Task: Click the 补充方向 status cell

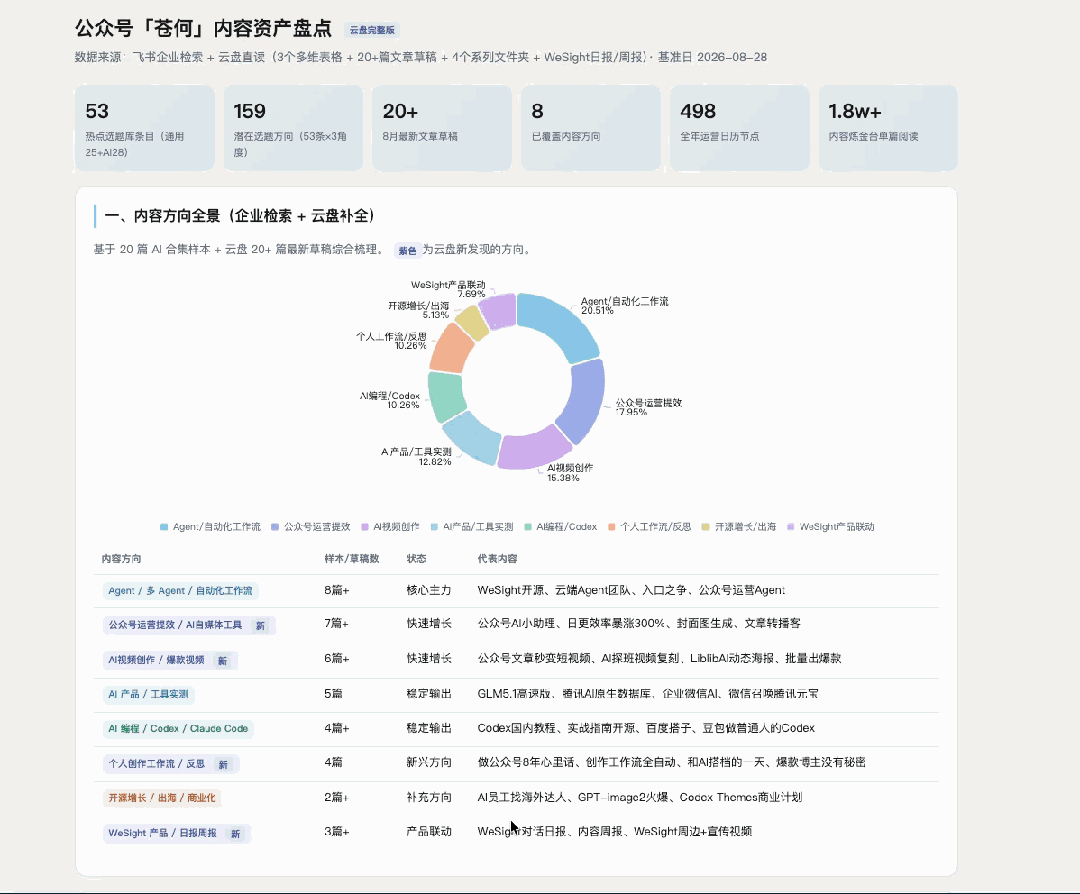Action: tap(429, 797)
